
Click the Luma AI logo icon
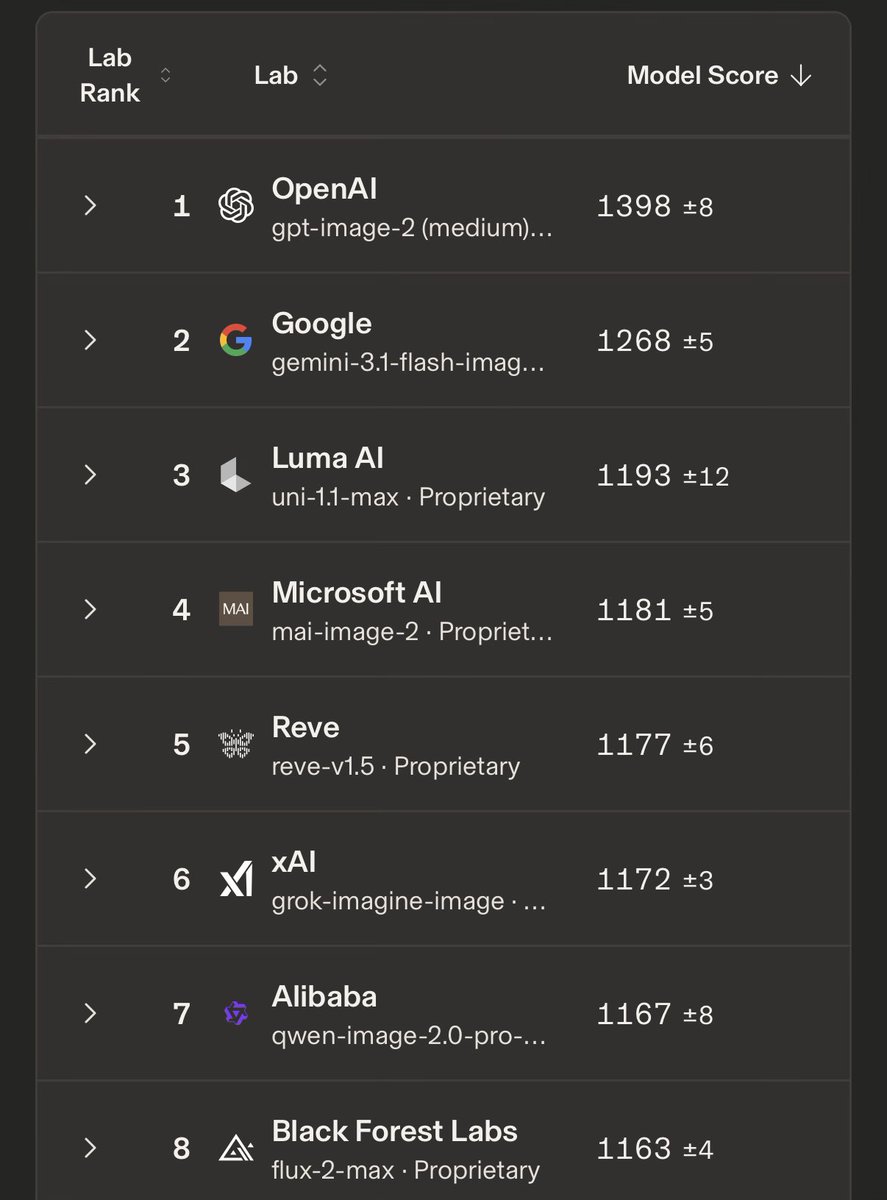(236, 475)
